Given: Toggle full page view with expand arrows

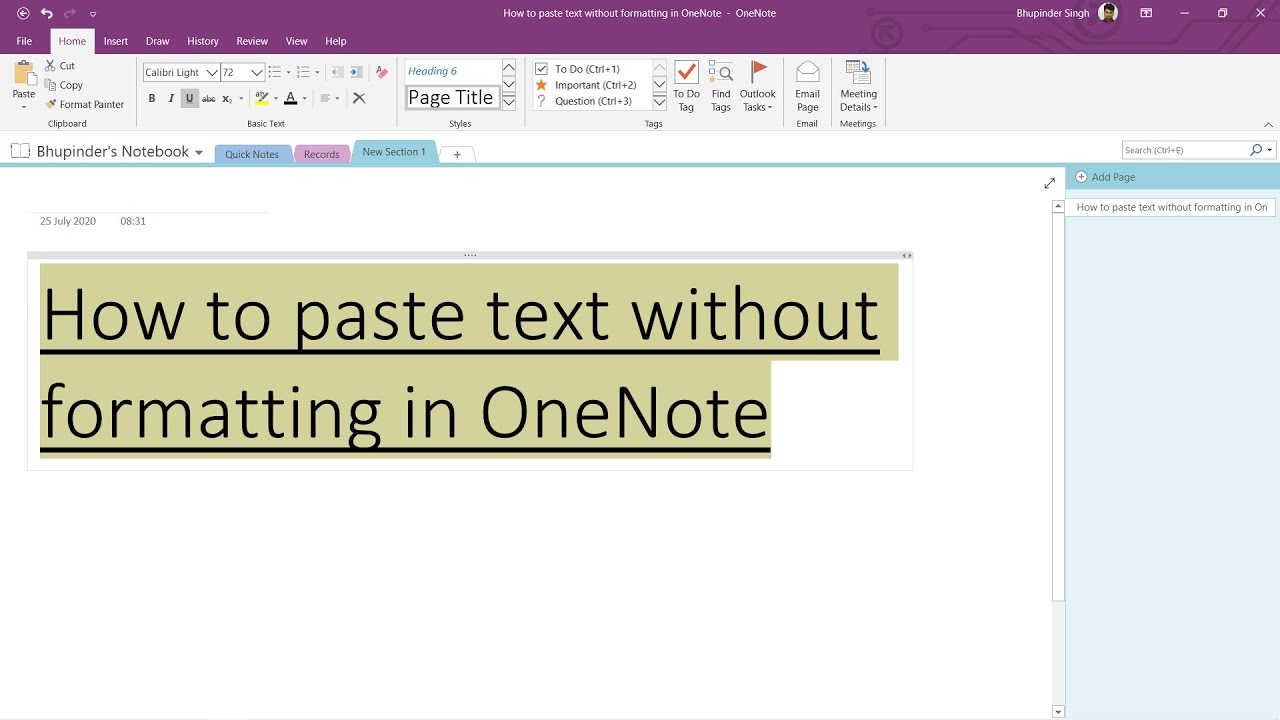Looking at the screenshot, I should click(x=1049, y=183).
